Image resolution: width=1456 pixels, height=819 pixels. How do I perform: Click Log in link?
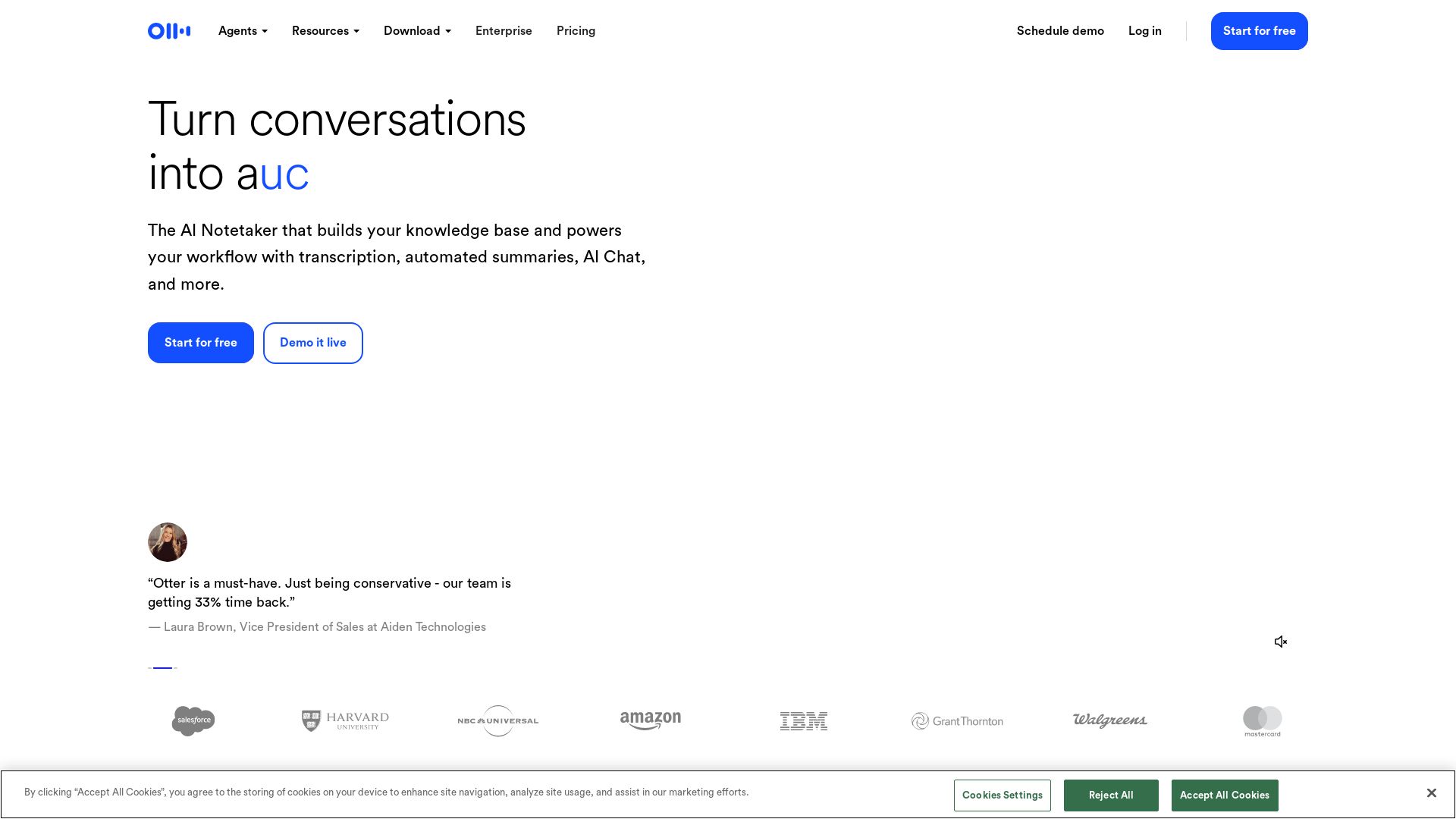[x=1144, y=31]
